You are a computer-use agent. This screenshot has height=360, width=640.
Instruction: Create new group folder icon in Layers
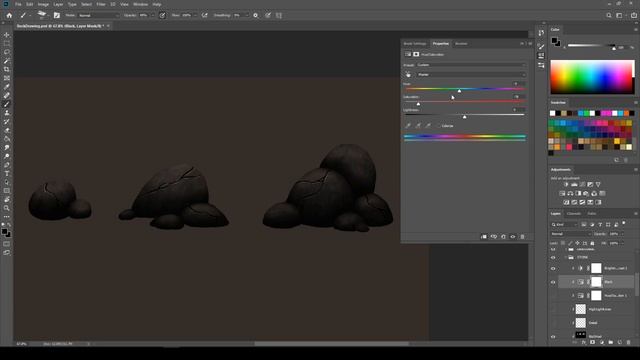pos(611,342)
